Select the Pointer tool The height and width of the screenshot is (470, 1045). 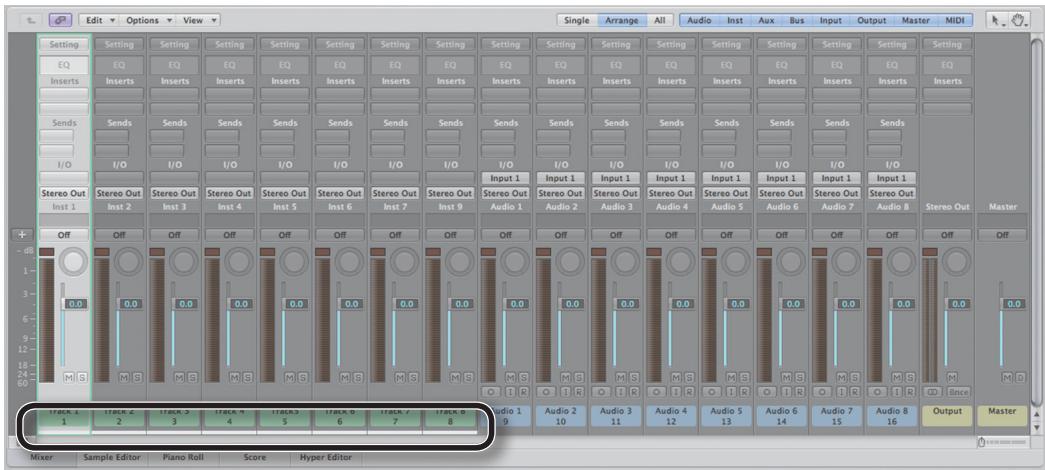point(997,20)
